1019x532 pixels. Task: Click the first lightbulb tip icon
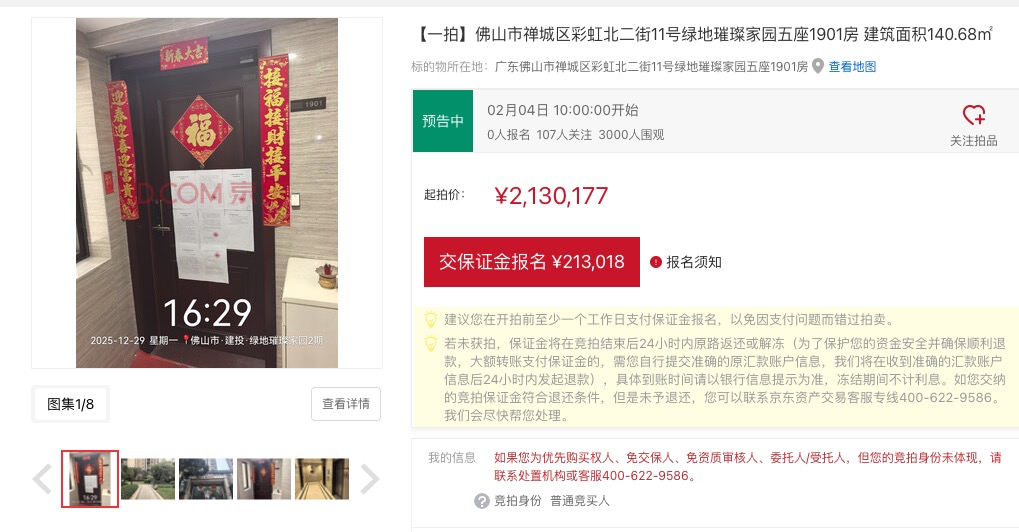click(430, 319)
